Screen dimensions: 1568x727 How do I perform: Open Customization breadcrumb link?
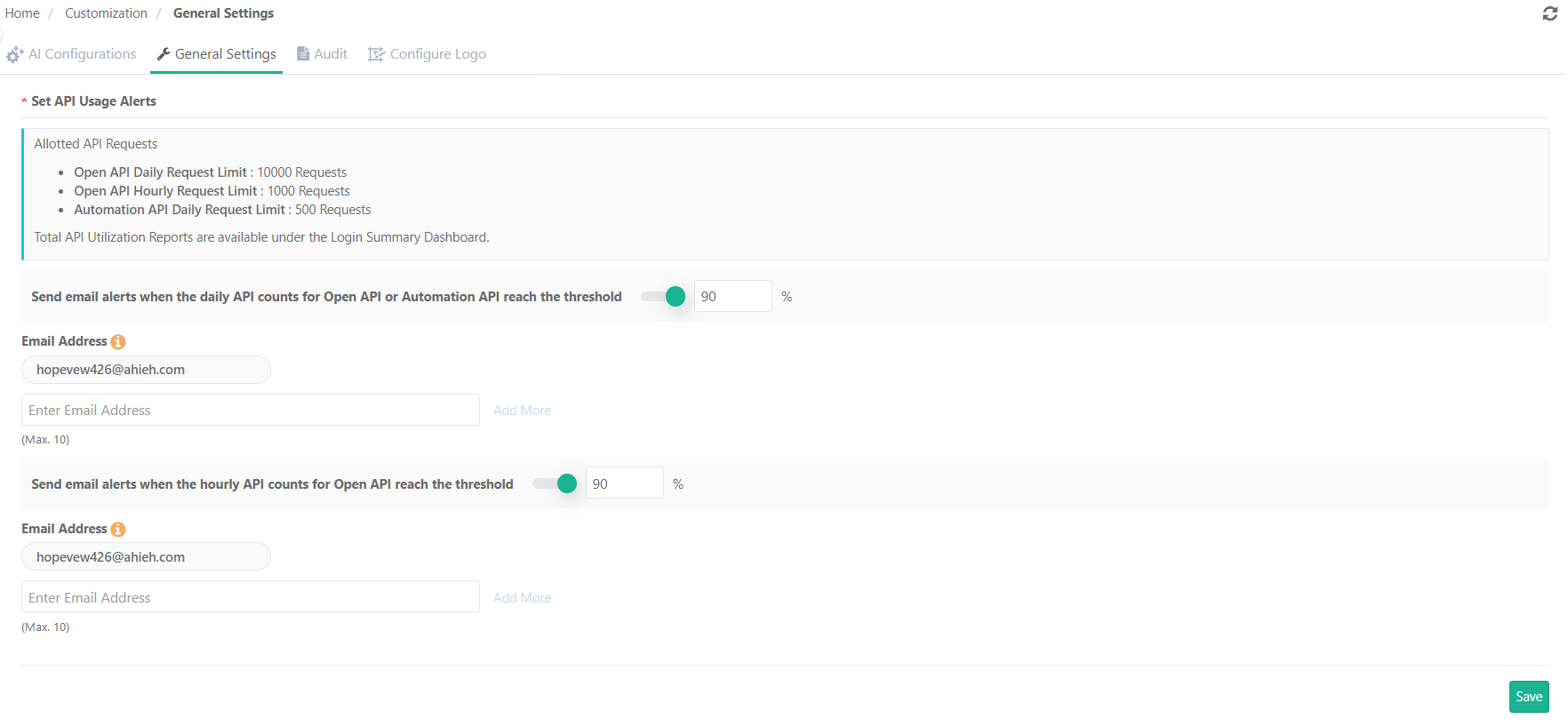coord(106,13)
